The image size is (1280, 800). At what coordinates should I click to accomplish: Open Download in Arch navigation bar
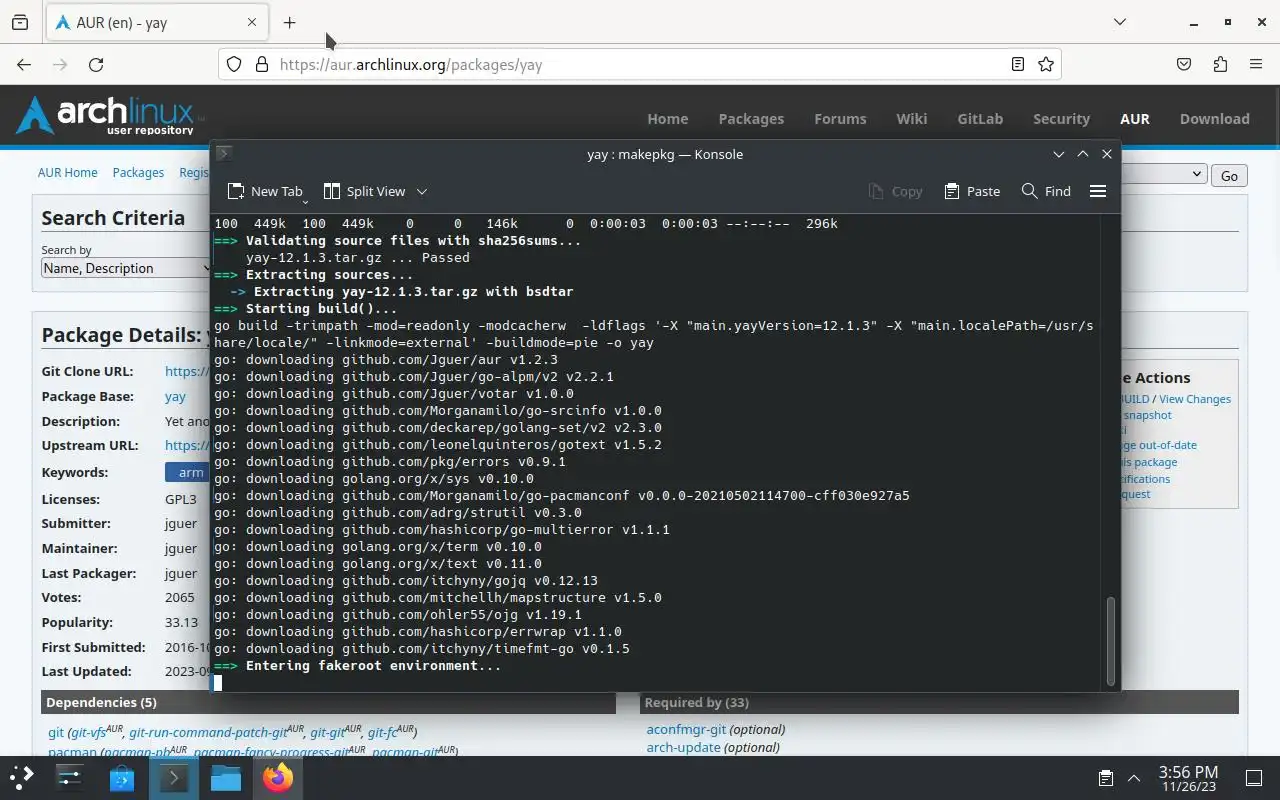[x=1214, y=118]
